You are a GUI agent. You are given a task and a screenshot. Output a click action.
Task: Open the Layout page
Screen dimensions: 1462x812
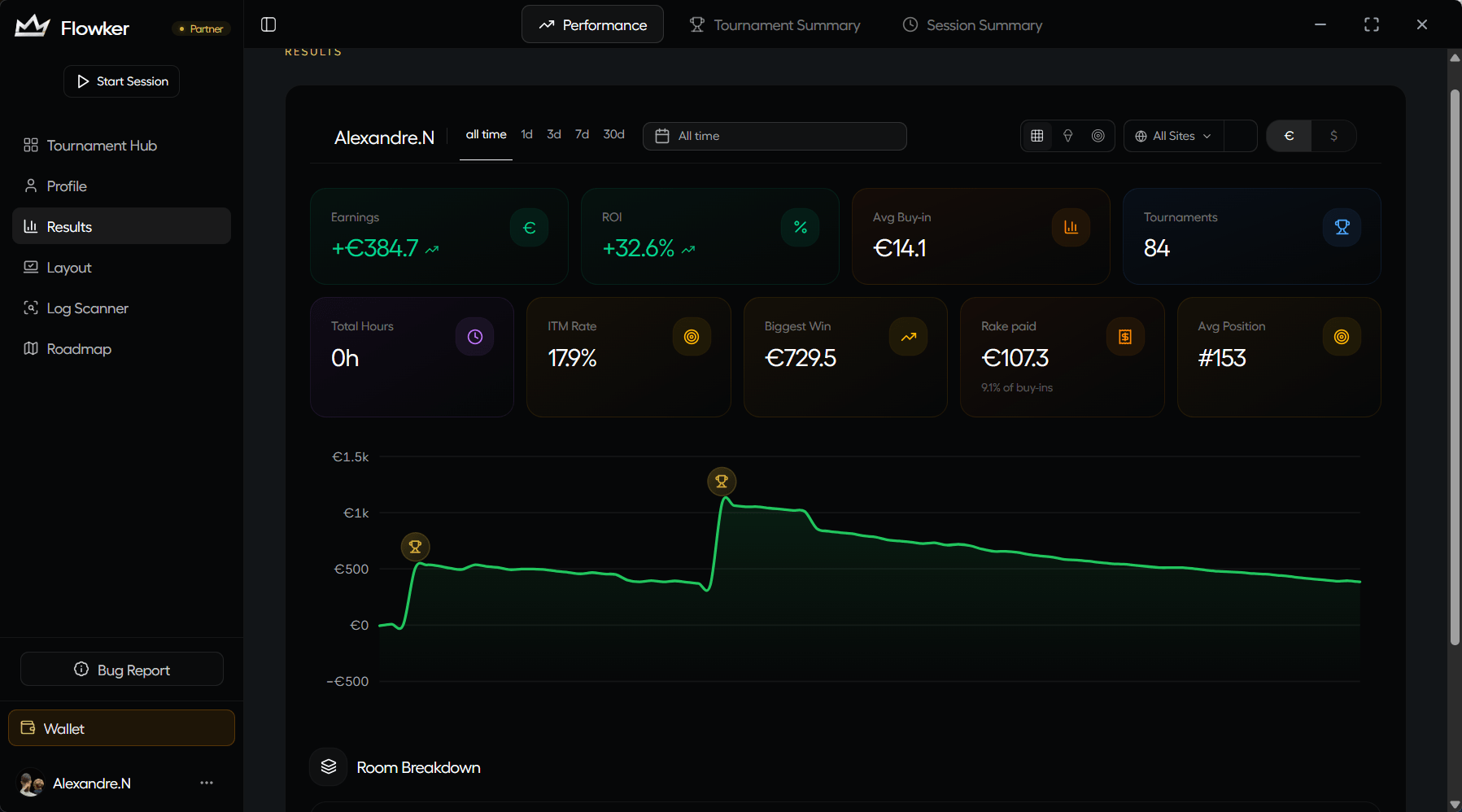point(121,267)
